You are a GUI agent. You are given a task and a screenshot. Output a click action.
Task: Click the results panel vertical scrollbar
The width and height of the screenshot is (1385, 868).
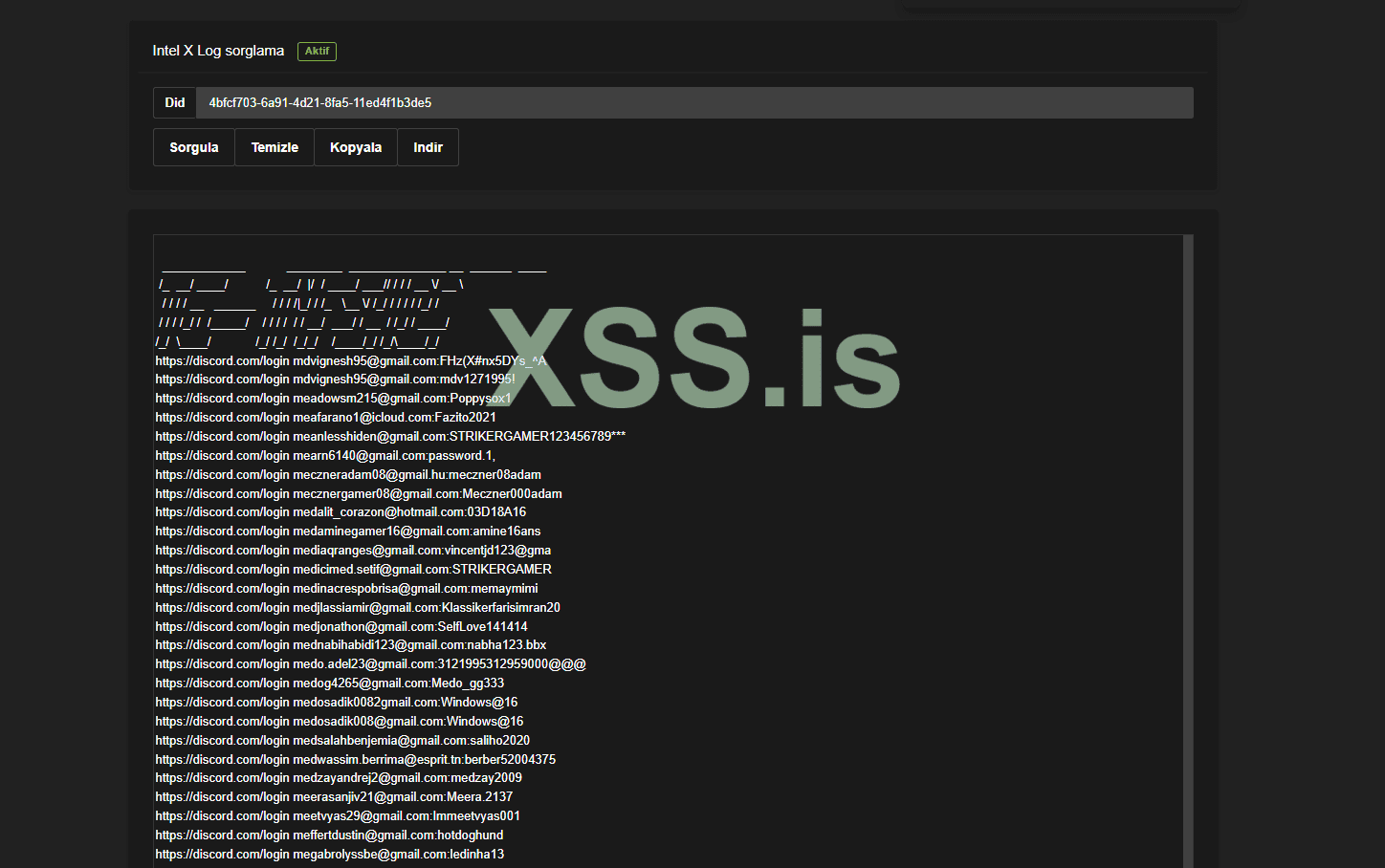pos(1188,551)
